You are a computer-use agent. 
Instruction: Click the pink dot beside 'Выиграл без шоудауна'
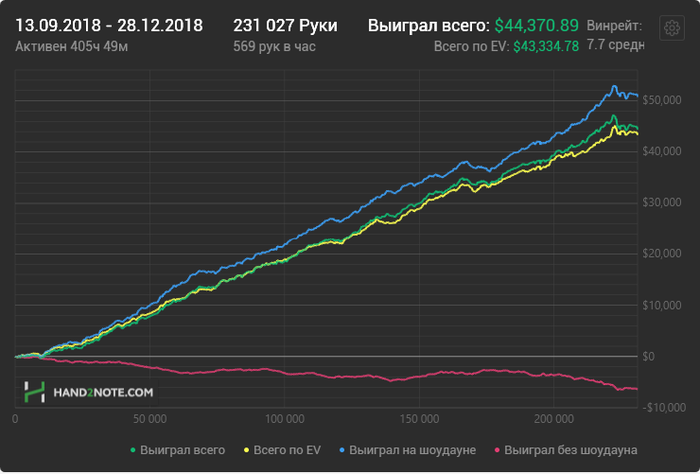pyautogui.click(x=497, y=450)
